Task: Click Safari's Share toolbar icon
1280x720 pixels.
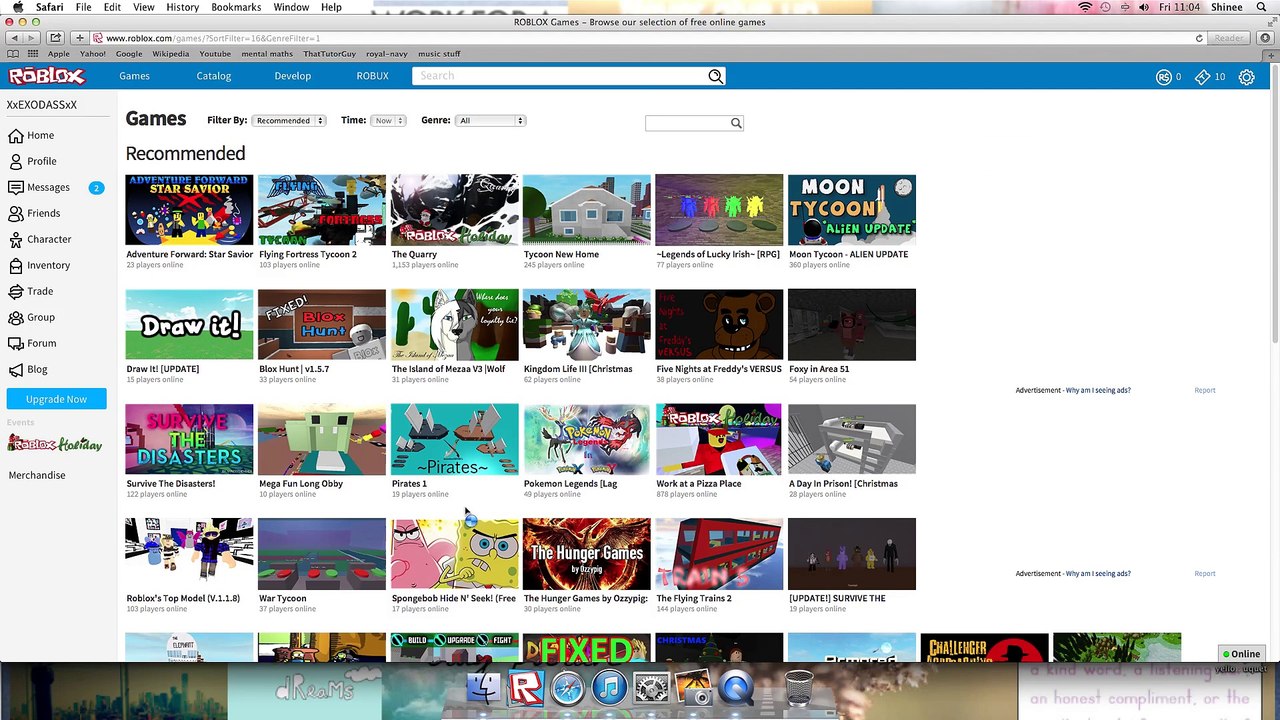Action: click(x=56, y=38)
